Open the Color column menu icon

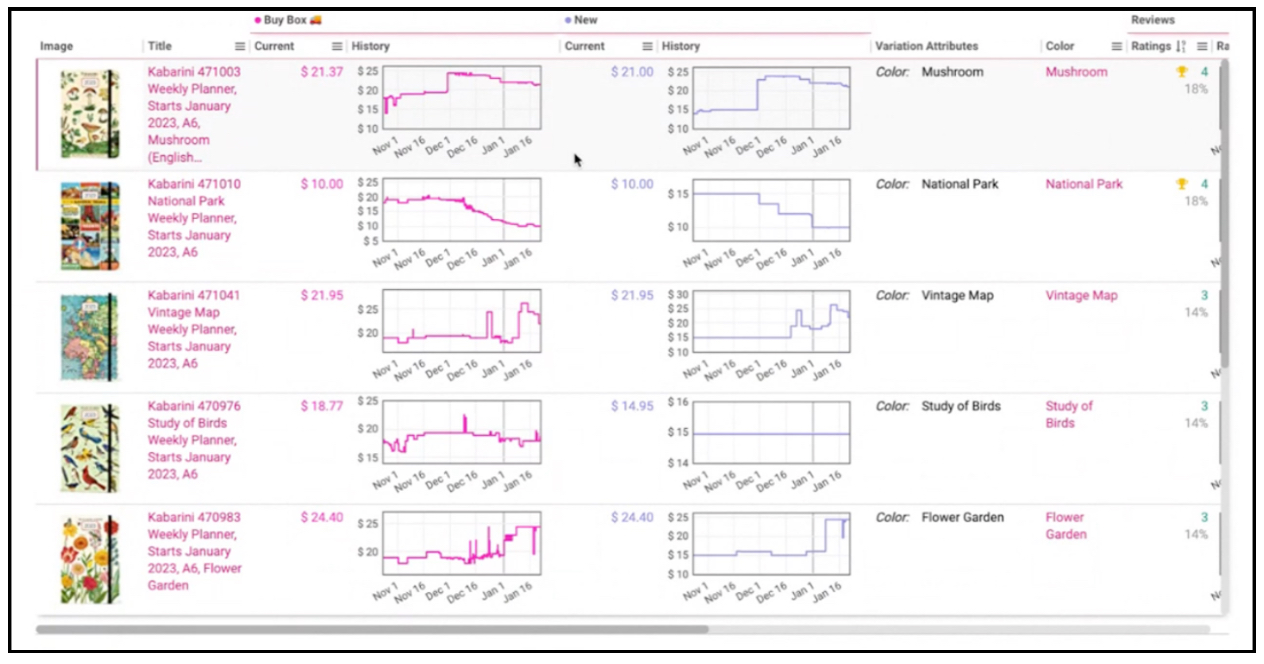(1117, 46)
